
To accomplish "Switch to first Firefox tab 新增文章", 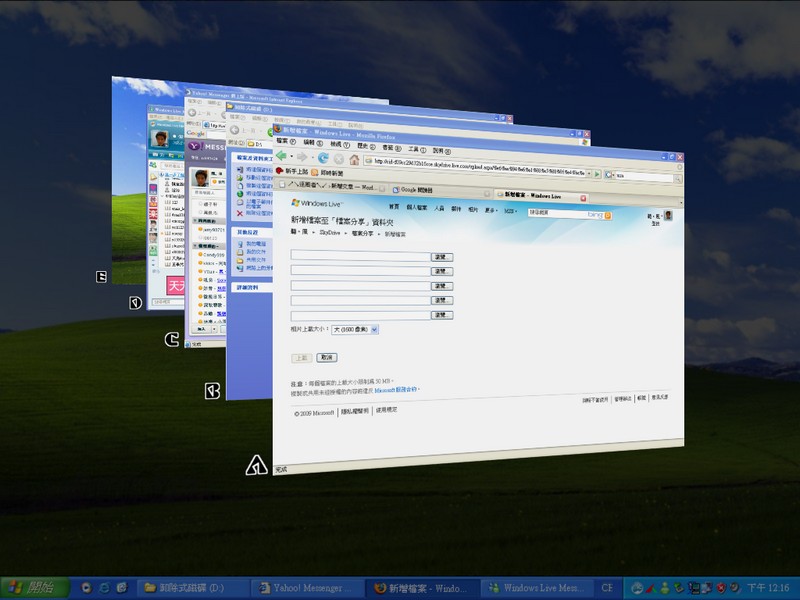I will (x=332, y=186).
